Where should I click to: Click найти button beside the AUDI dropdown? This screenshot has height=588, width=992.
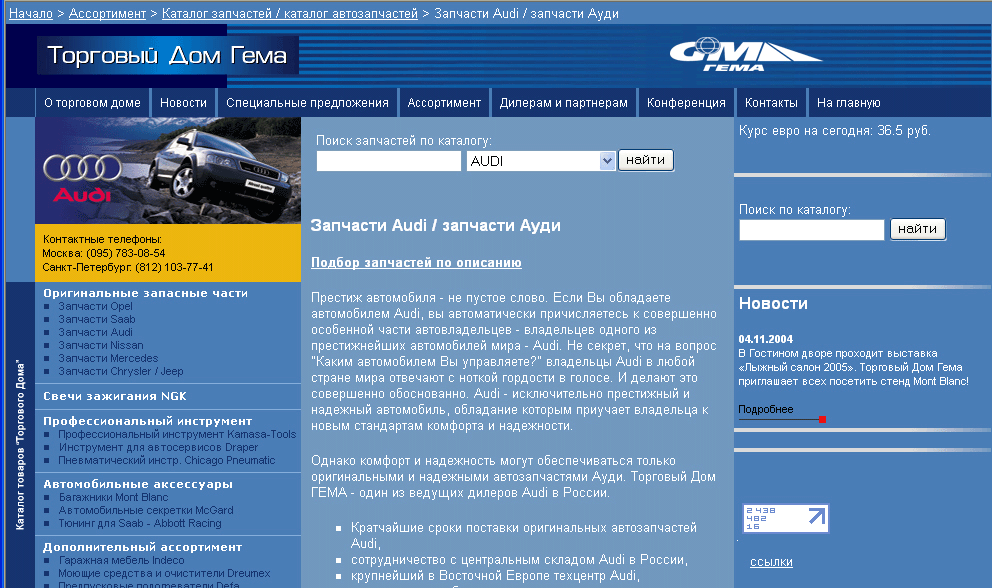[x=646, y=160]
